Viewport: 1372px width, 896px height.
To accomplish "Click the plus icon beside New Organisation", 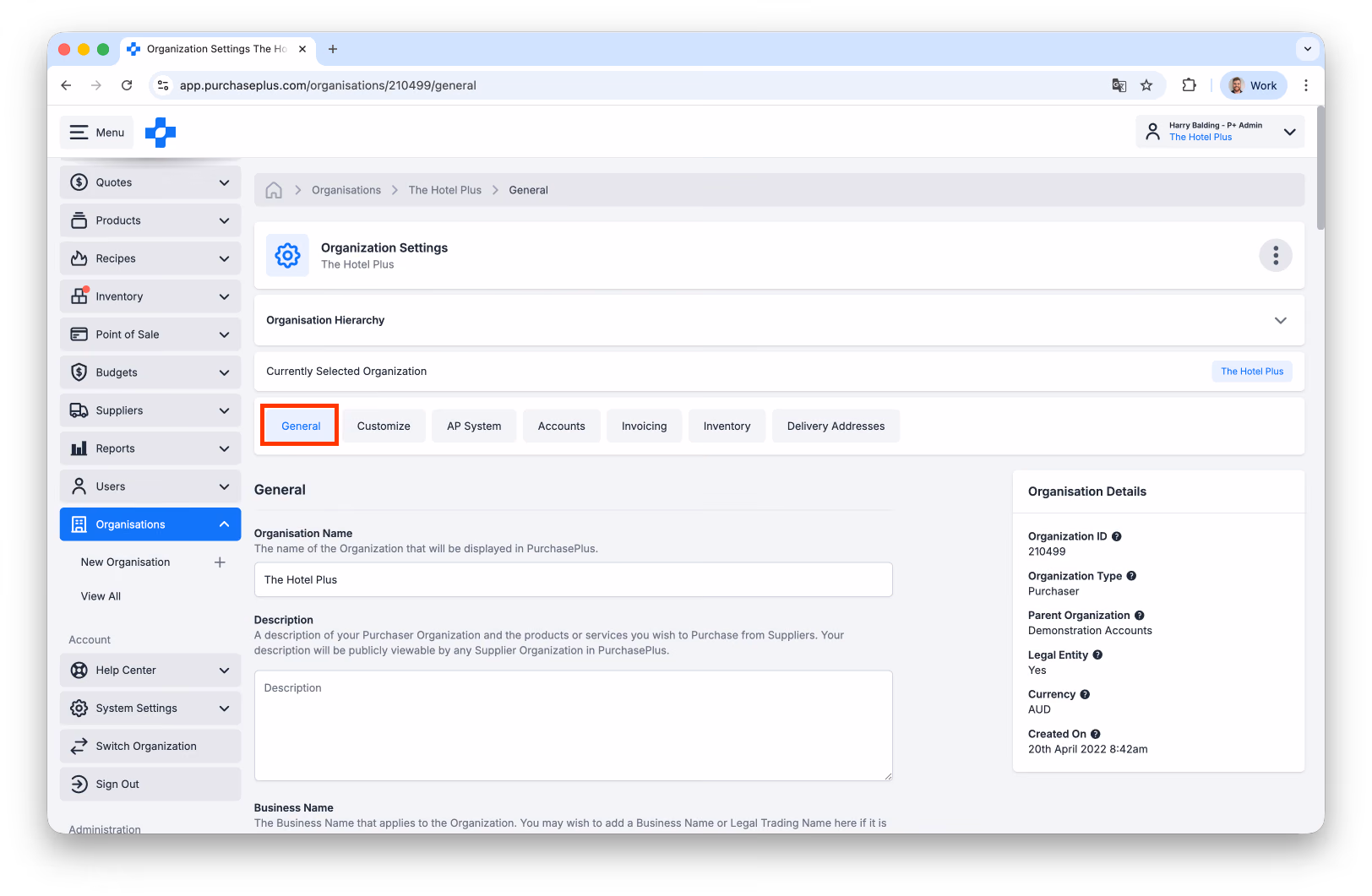I will (x=220, y=562).
